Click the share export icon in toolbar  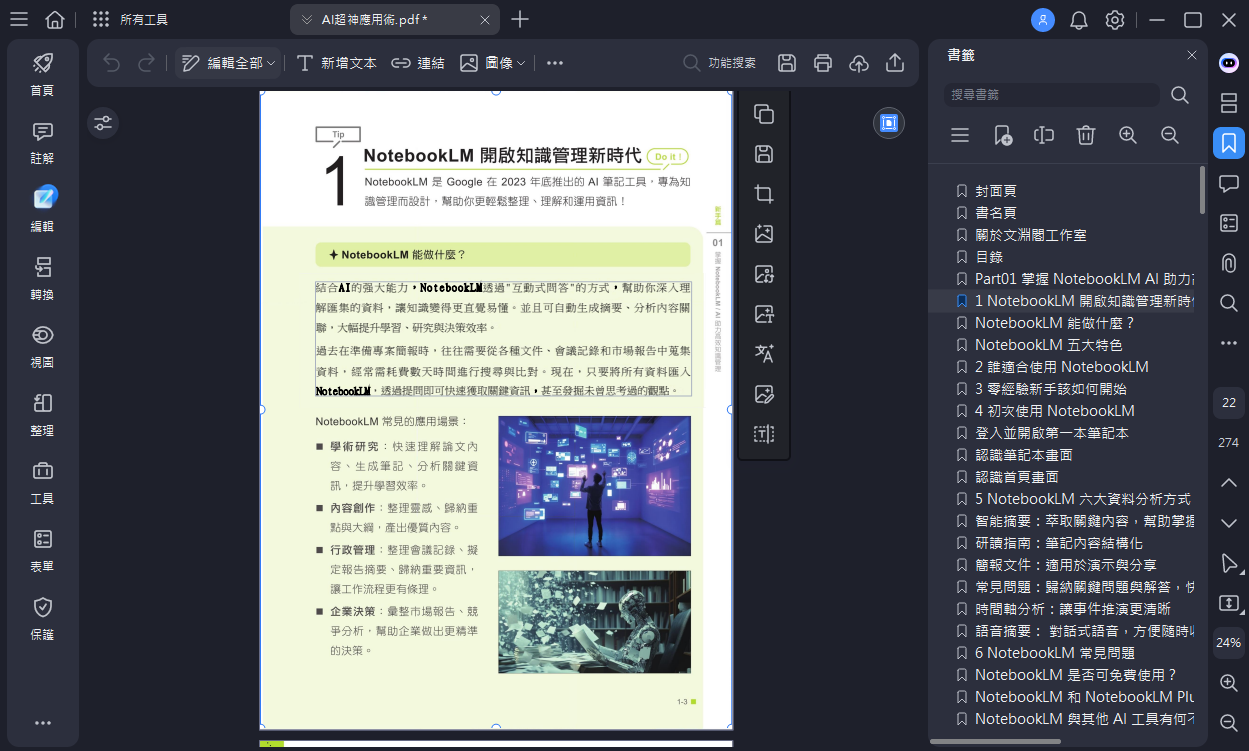895,63
